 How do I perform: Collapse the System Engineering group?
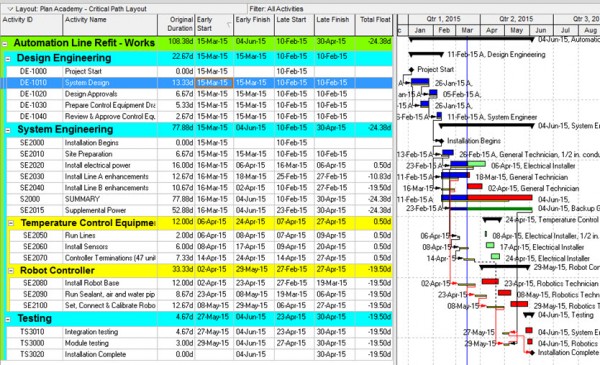click(8, 130)
